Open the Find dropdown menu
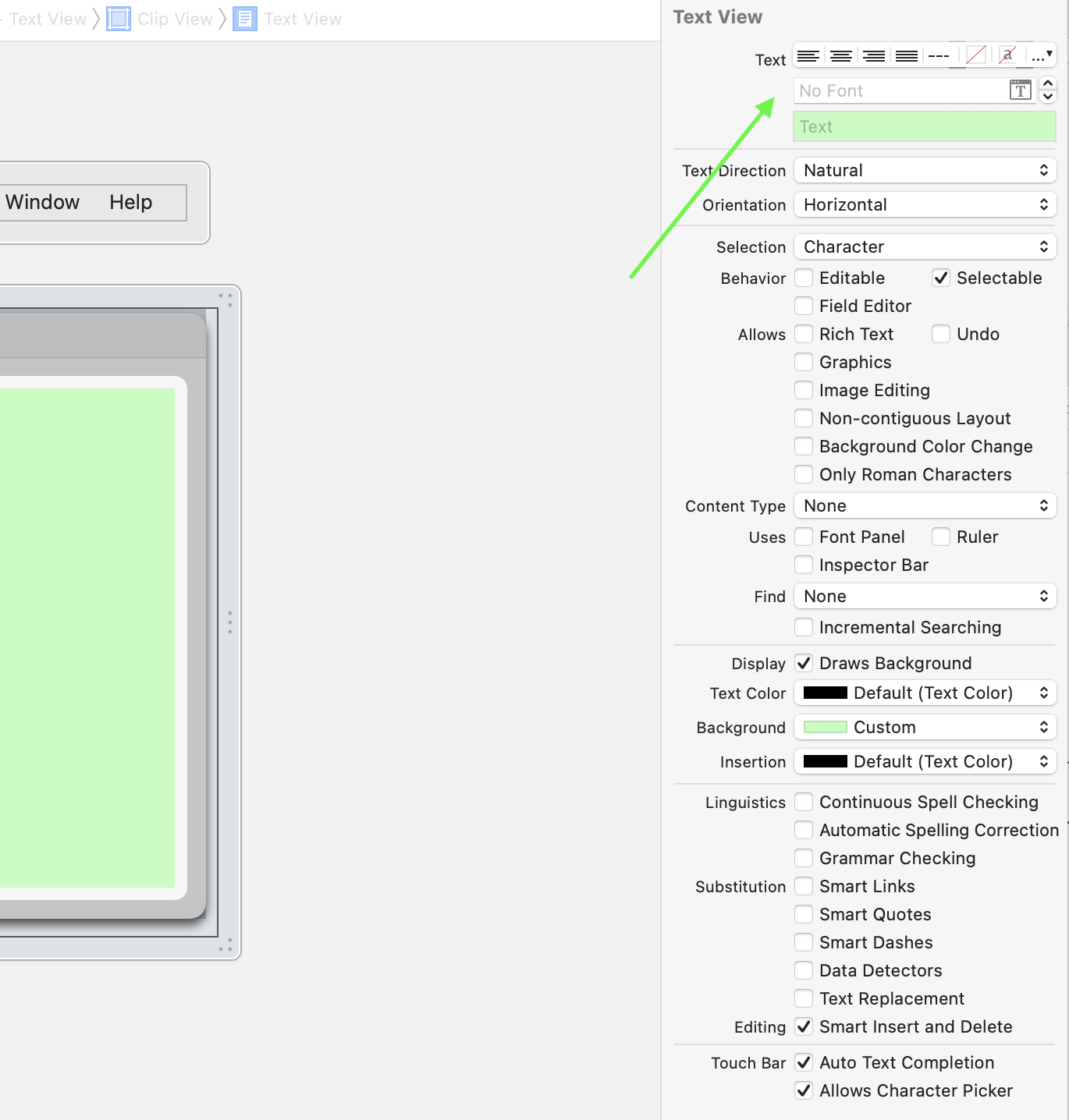The image size is (1069, 1120). pos(925,597)
